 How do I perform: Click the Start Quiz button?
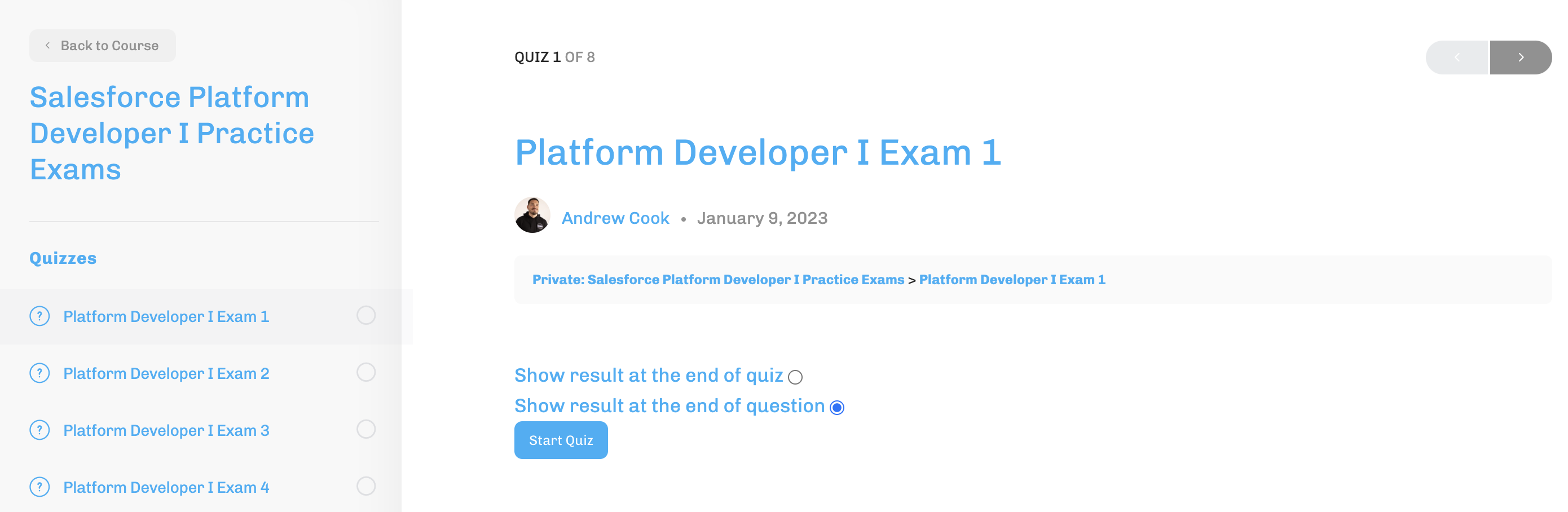pyautogui.click(x=561, y=440)
